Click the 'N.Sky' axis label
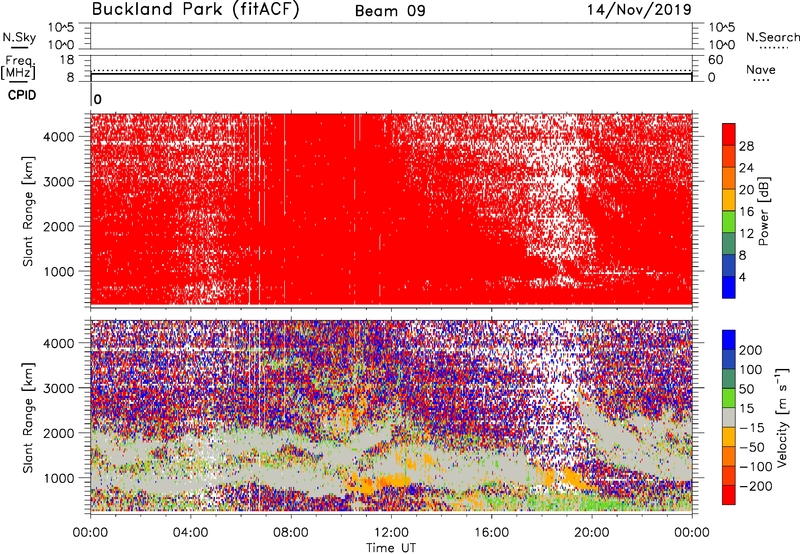This screenshot has height=554, width=800. (19, 37)
